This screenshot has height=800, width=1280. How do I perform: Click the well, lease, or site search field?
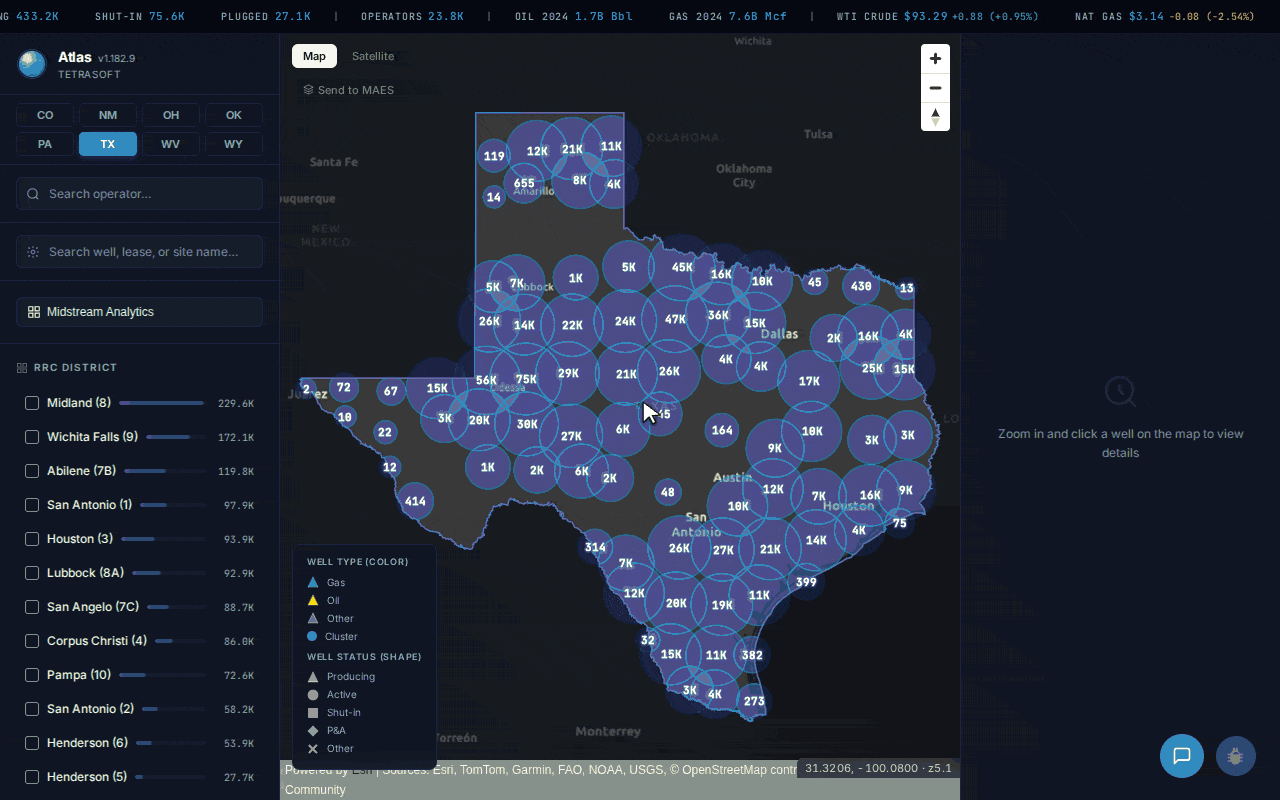pyautogui.click(x=139, y=252)
